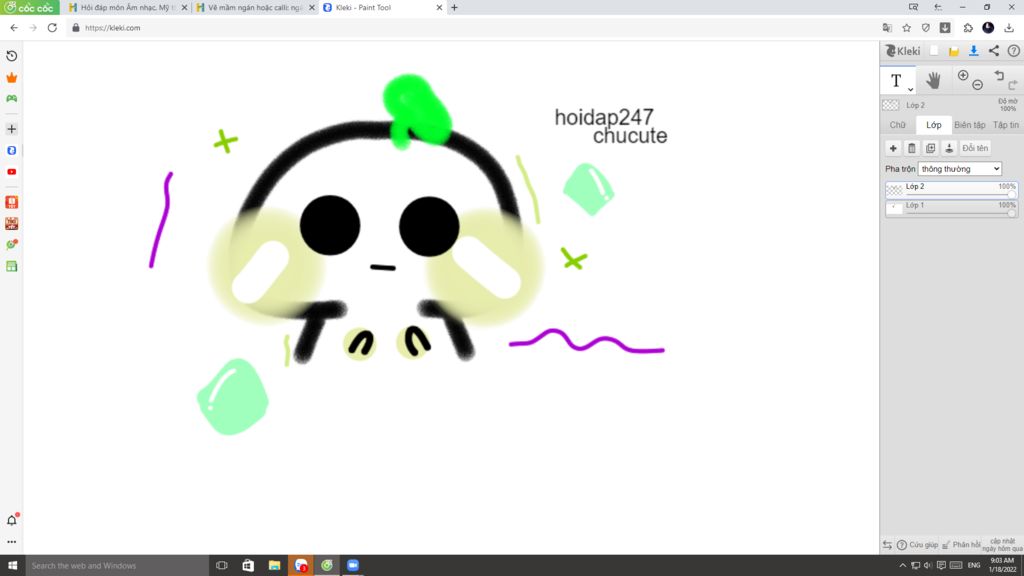Go back in the browser
Screen dimensions: 1024x576
click(14, 28)
